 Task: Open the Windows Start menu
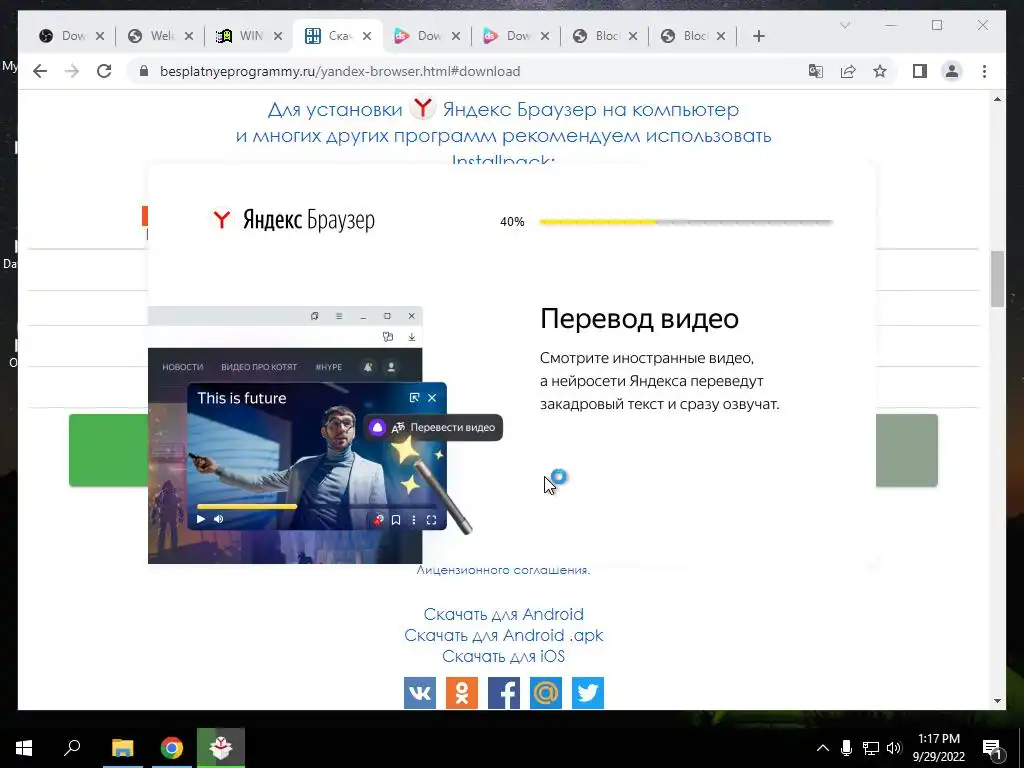(24, 748)
